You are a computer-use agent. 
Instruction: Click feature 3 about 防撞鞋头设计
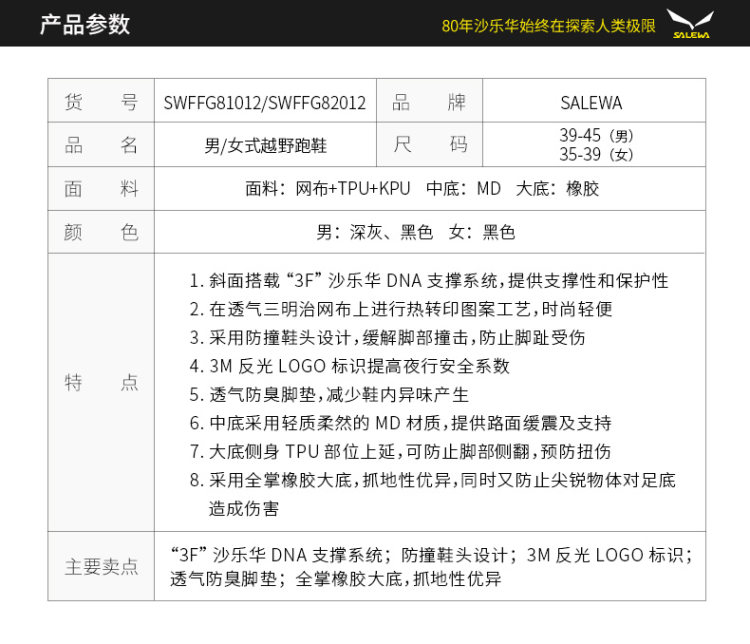click(387, 338)
